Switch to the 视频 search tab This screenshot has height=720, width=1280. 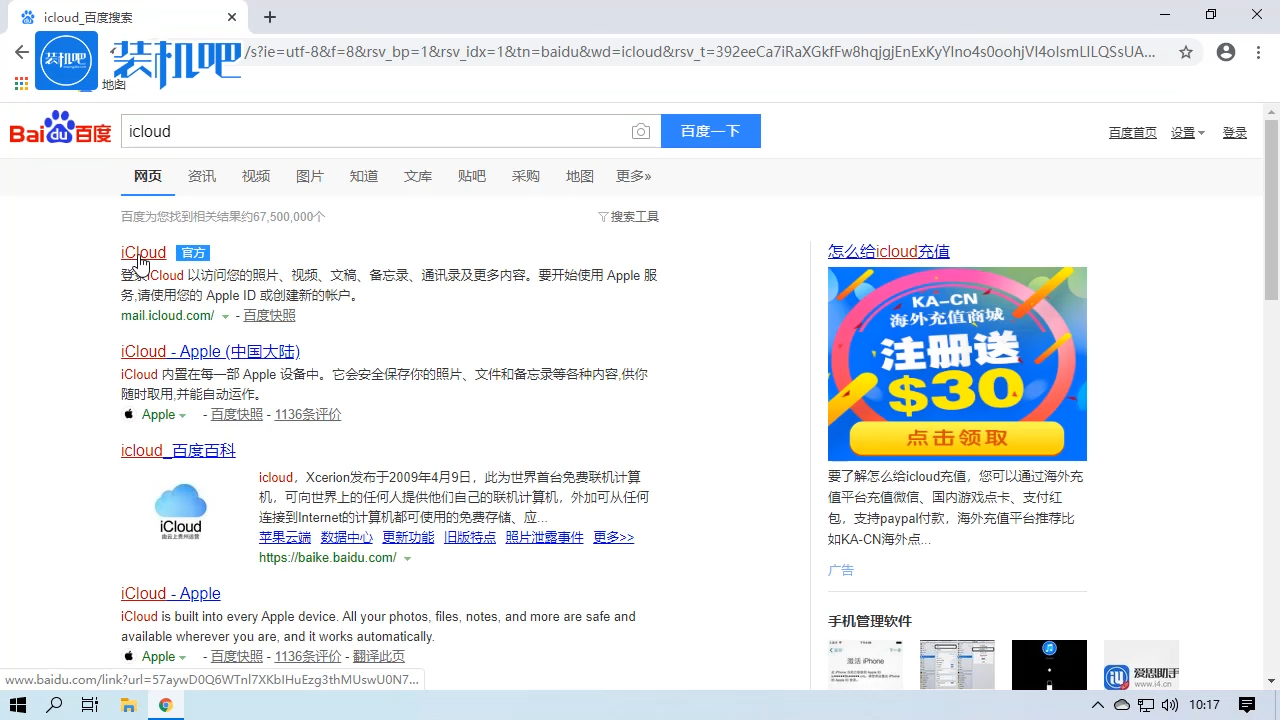pos(255,176)
